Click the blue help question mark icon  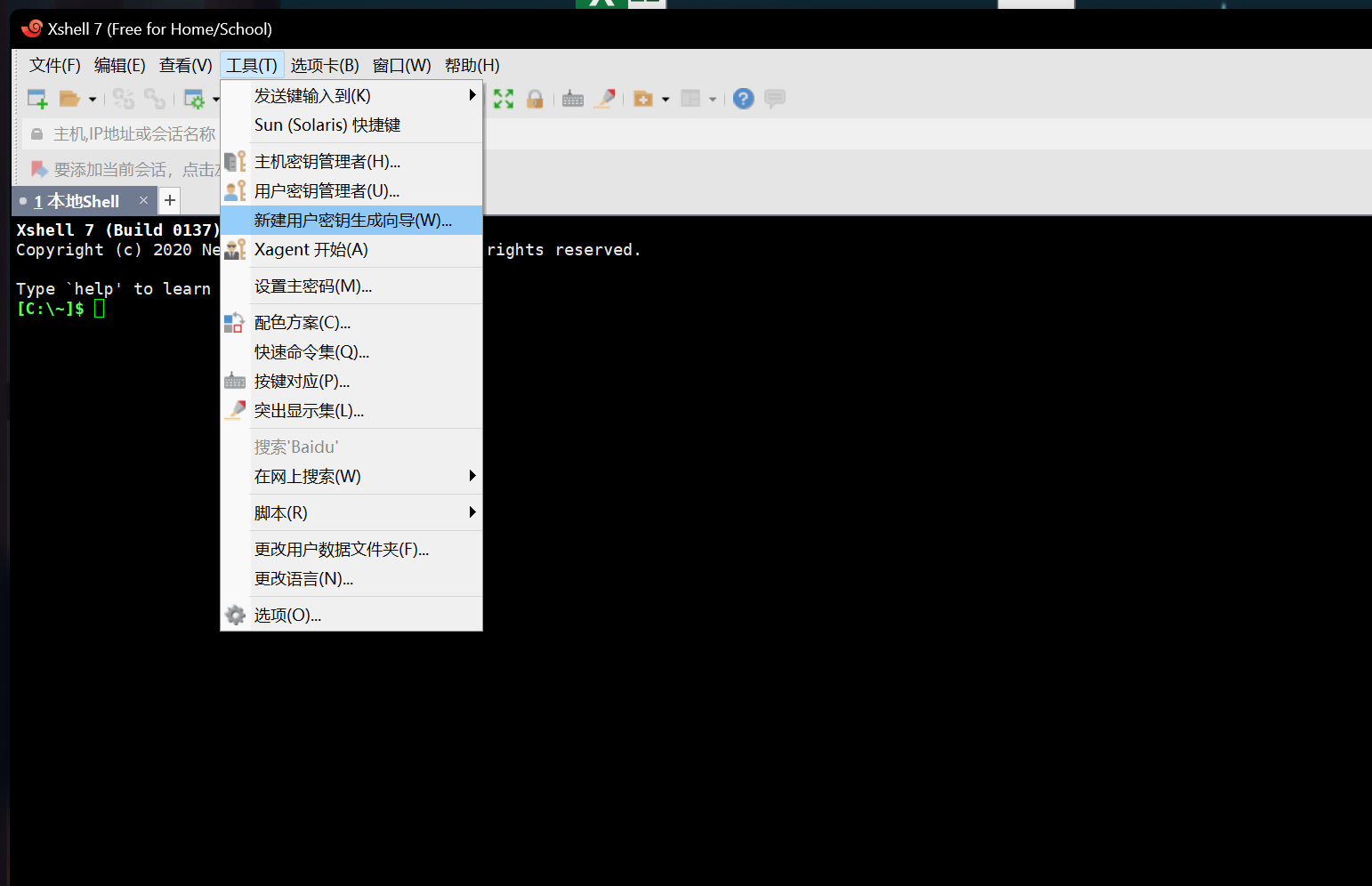[744, 99]
